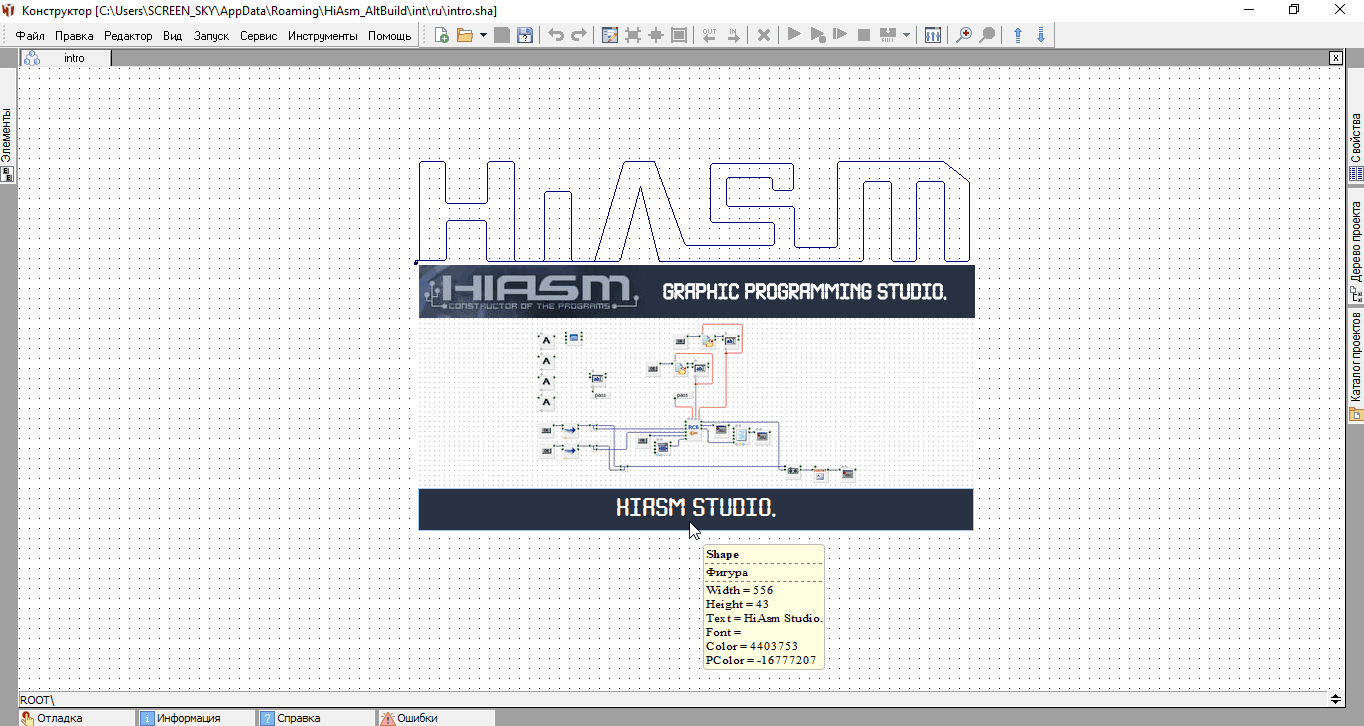This screenshot has width=1364, height=726.
Task: Open the Каталог проектов side panel
Action: [x=1356, y=365]
